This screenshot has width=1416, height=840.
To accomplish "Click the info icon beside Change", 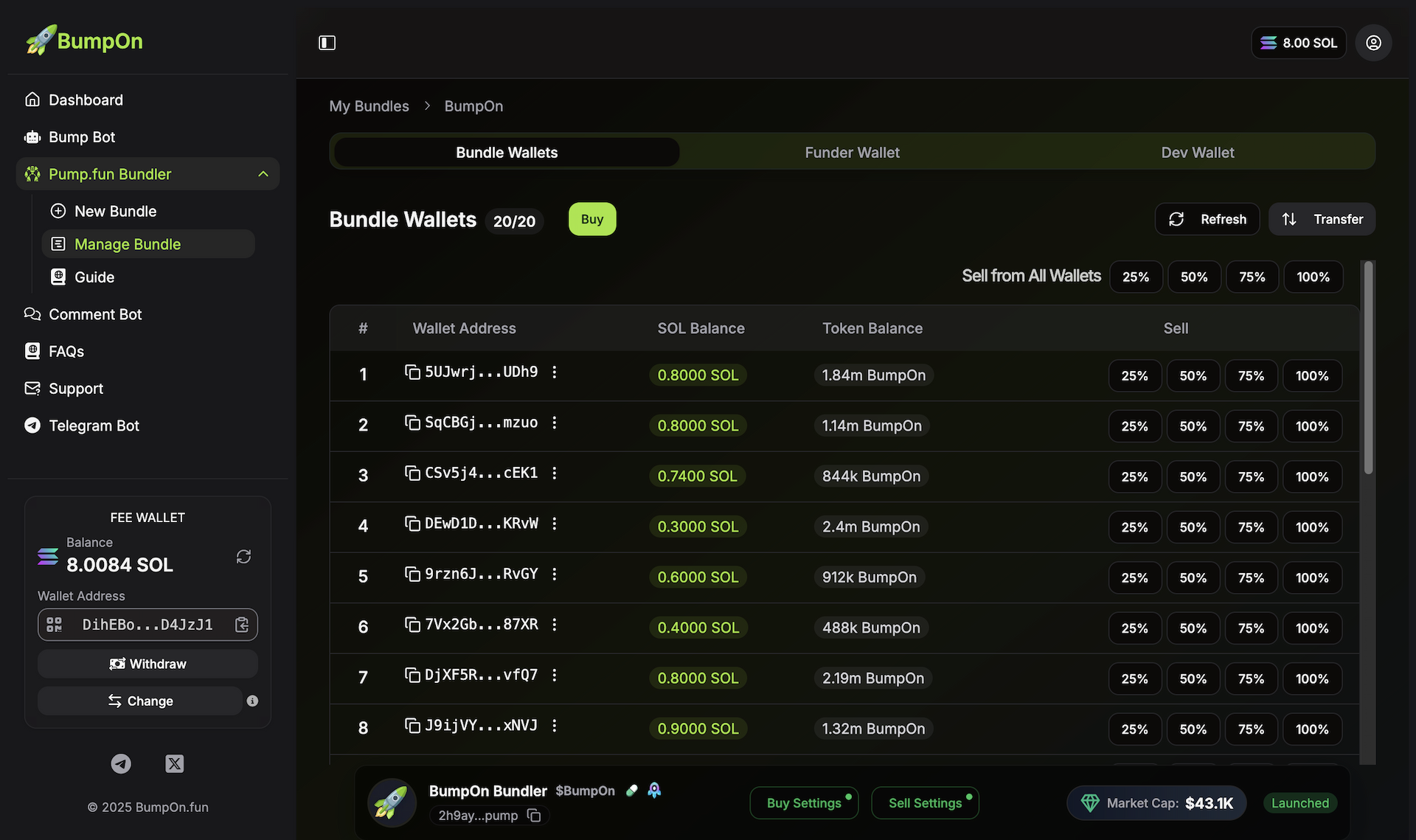I will [252, 701].
